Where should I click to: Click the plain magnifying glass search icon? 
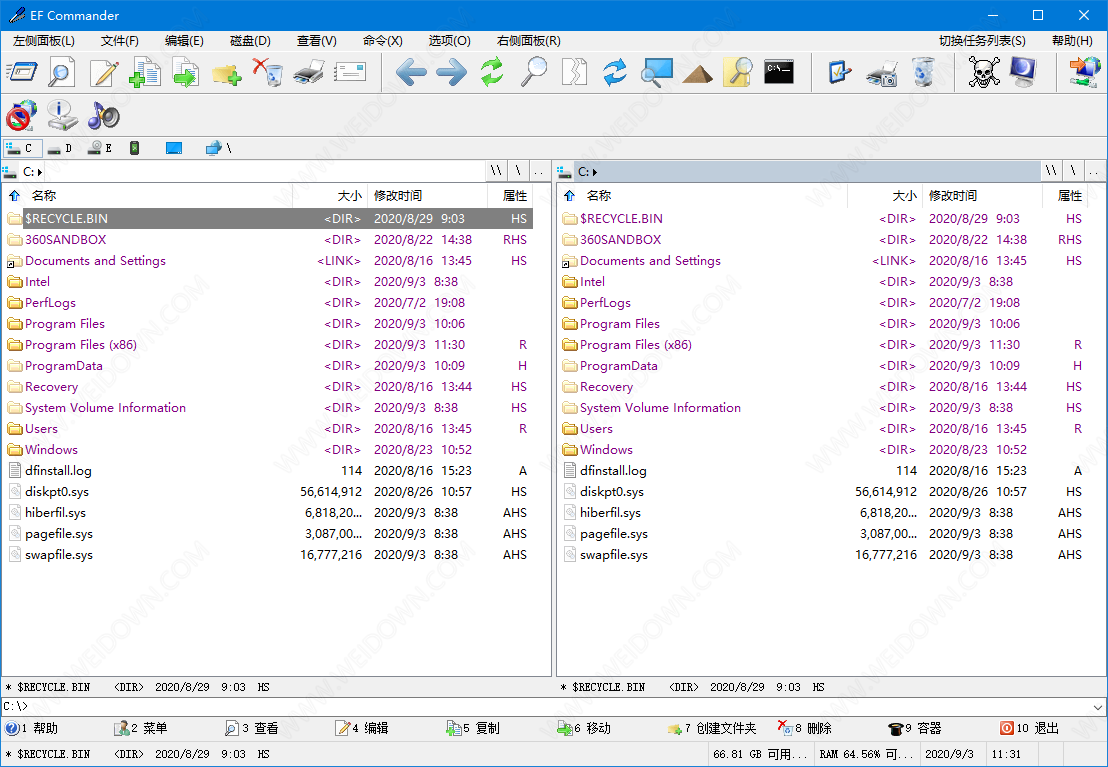(534, 72)
